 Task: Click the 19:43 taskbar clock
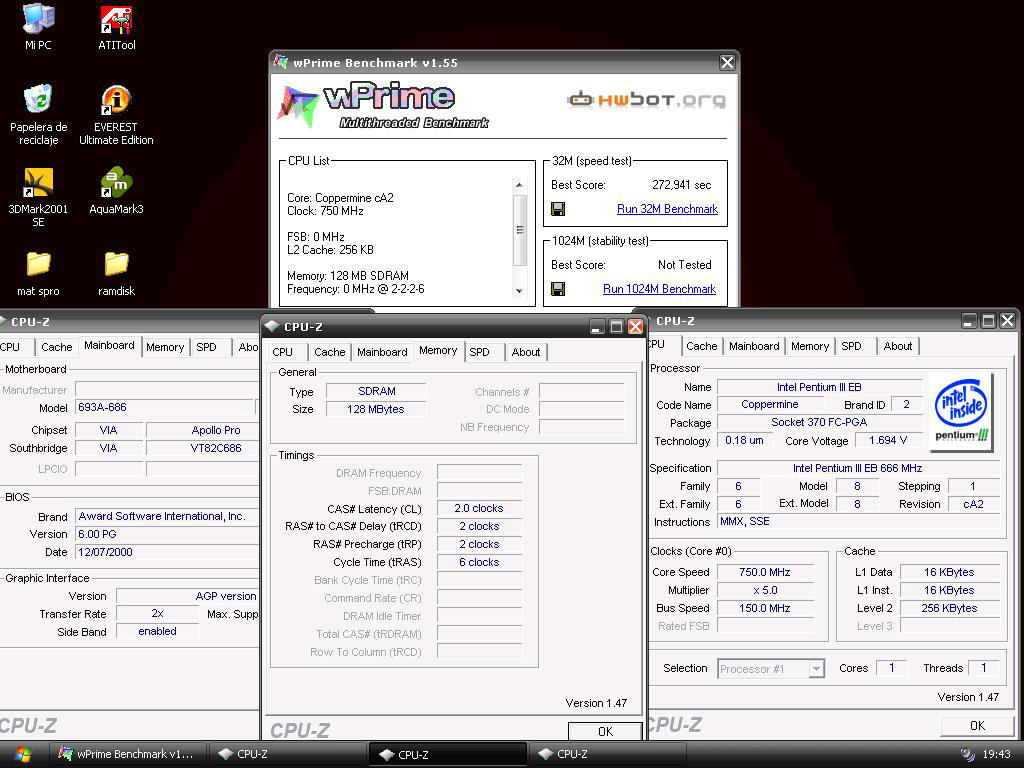pyautogui.click(x=997, y=754)
